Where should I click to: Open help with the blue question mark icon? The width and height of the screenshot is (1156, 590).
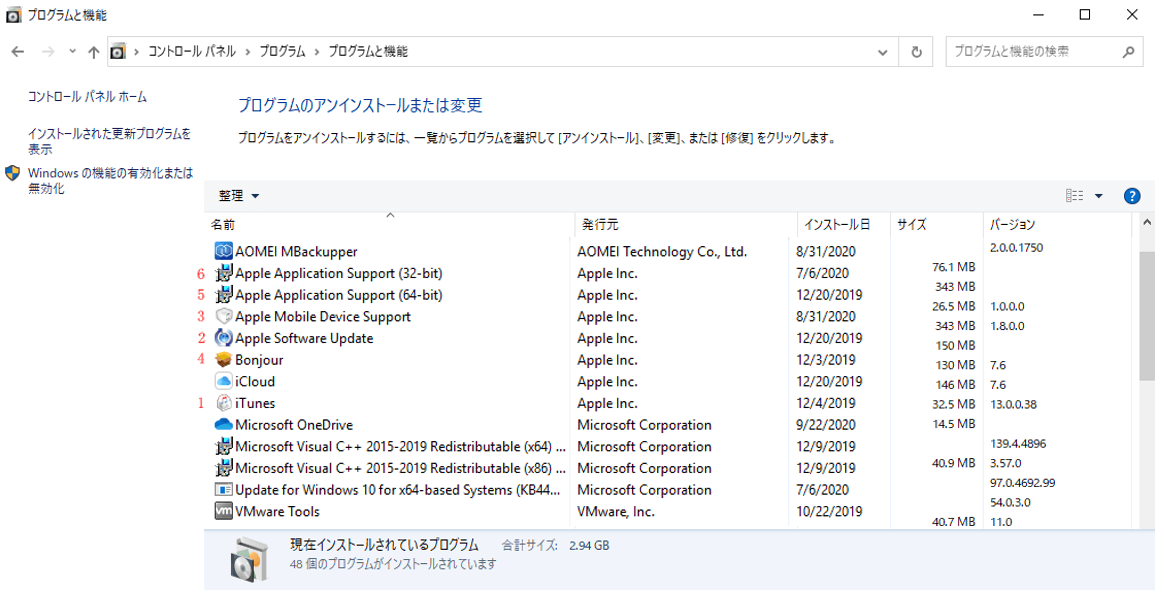1132,196
